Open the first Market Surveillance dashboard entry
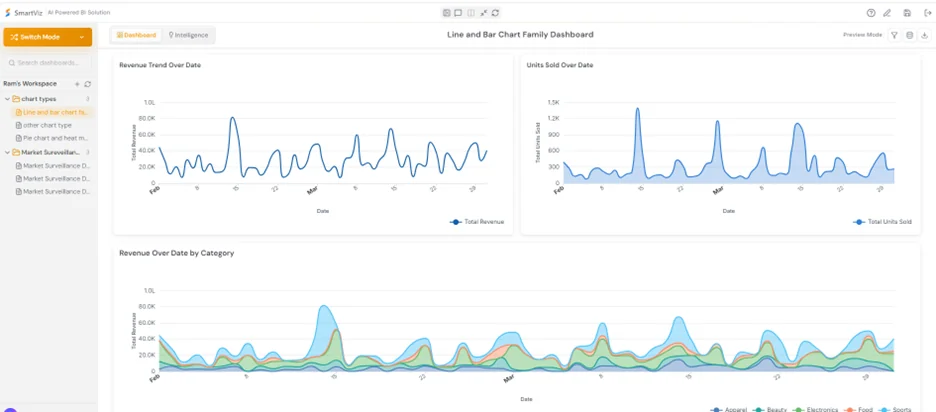The image size is (936, 412). pyautogui.click(x=52, y=165)
